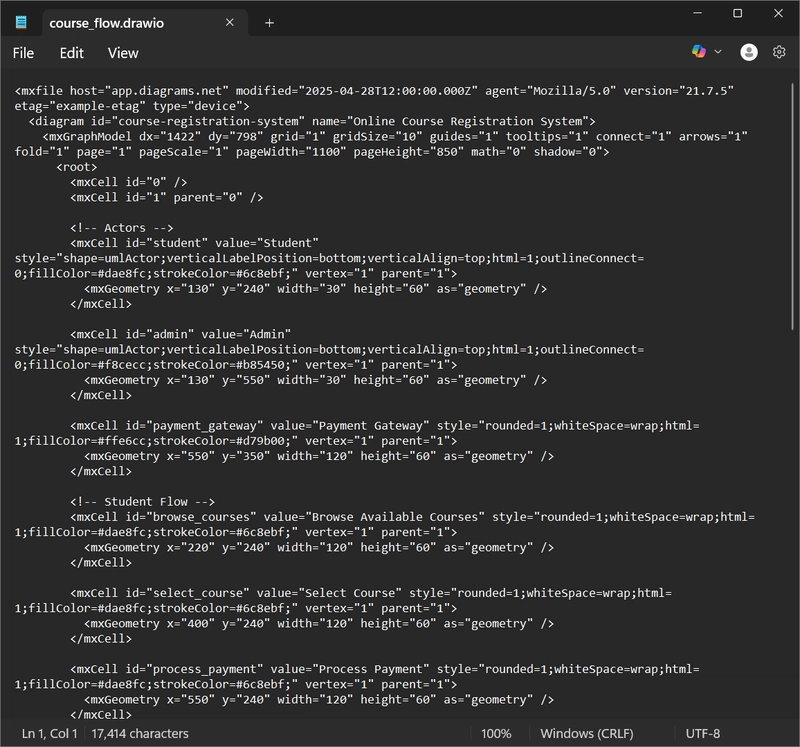This screenshot has width=800, height=747.
Task: Click on '<root>' tag in the text
Action: pos(77,167)
